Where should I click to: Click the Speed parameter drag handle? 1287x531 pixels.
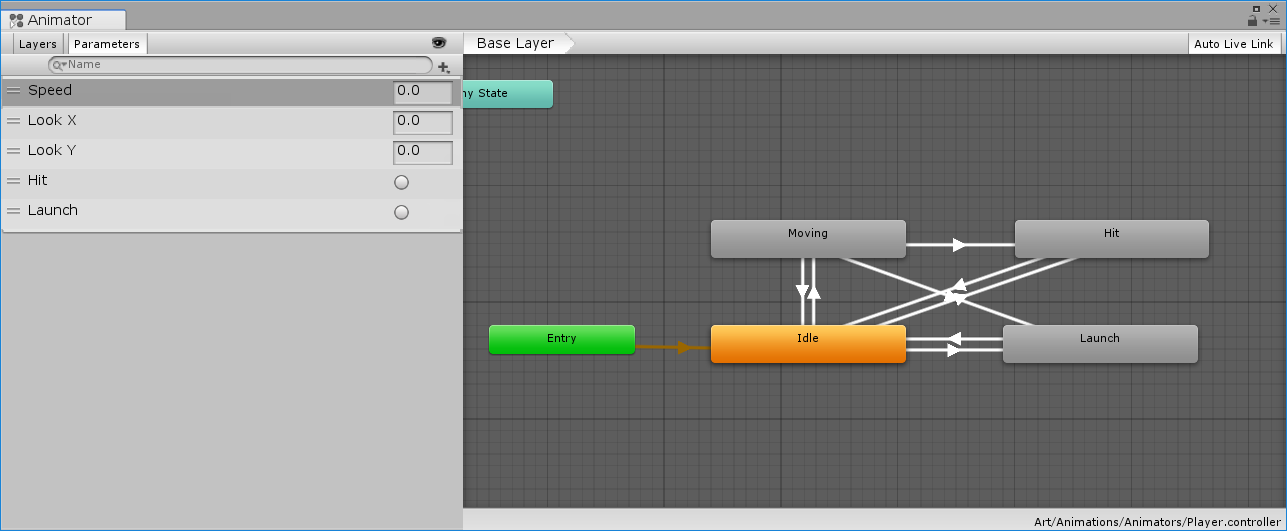click(14, 91)
